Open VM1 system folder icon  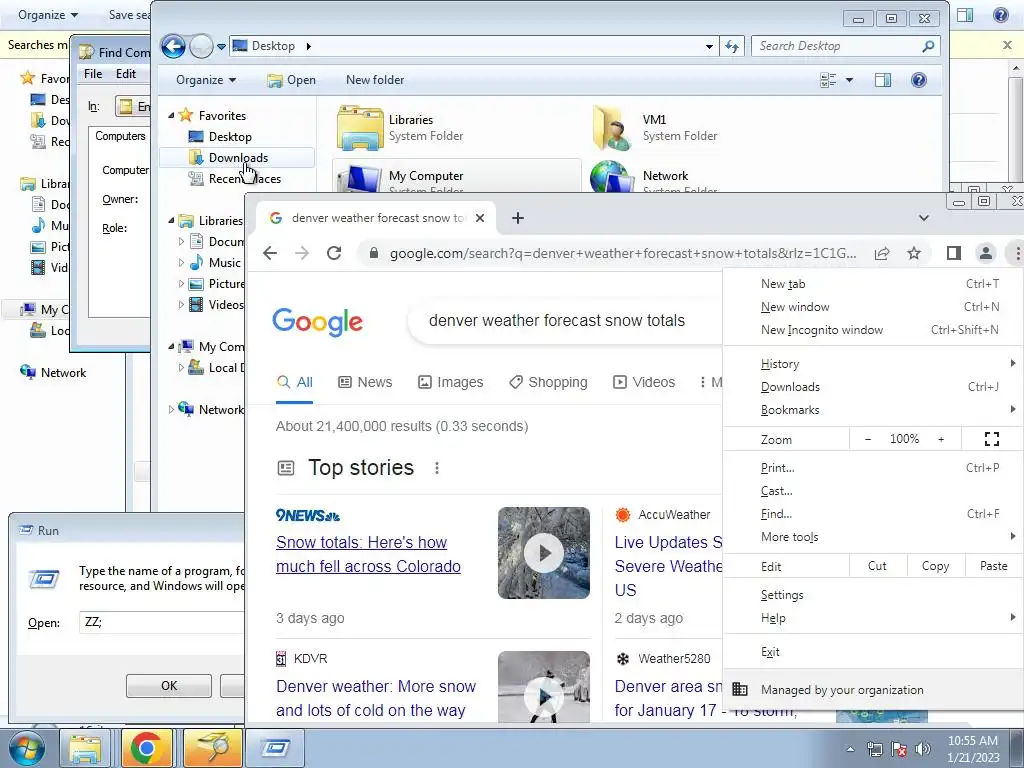(612, 127)
